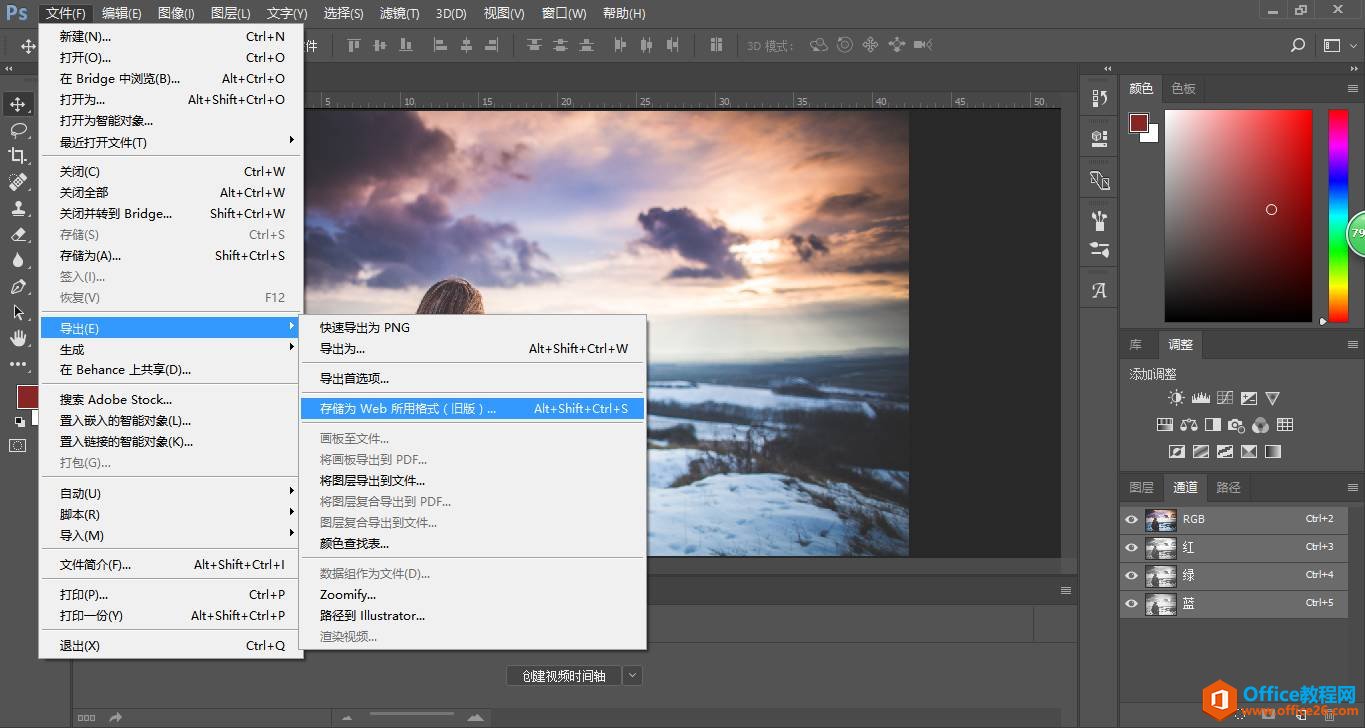This screenshot has height=728, width=1365.
Task: Toggle the 蓝 channel eye icon
Action: pos(1131,604)
